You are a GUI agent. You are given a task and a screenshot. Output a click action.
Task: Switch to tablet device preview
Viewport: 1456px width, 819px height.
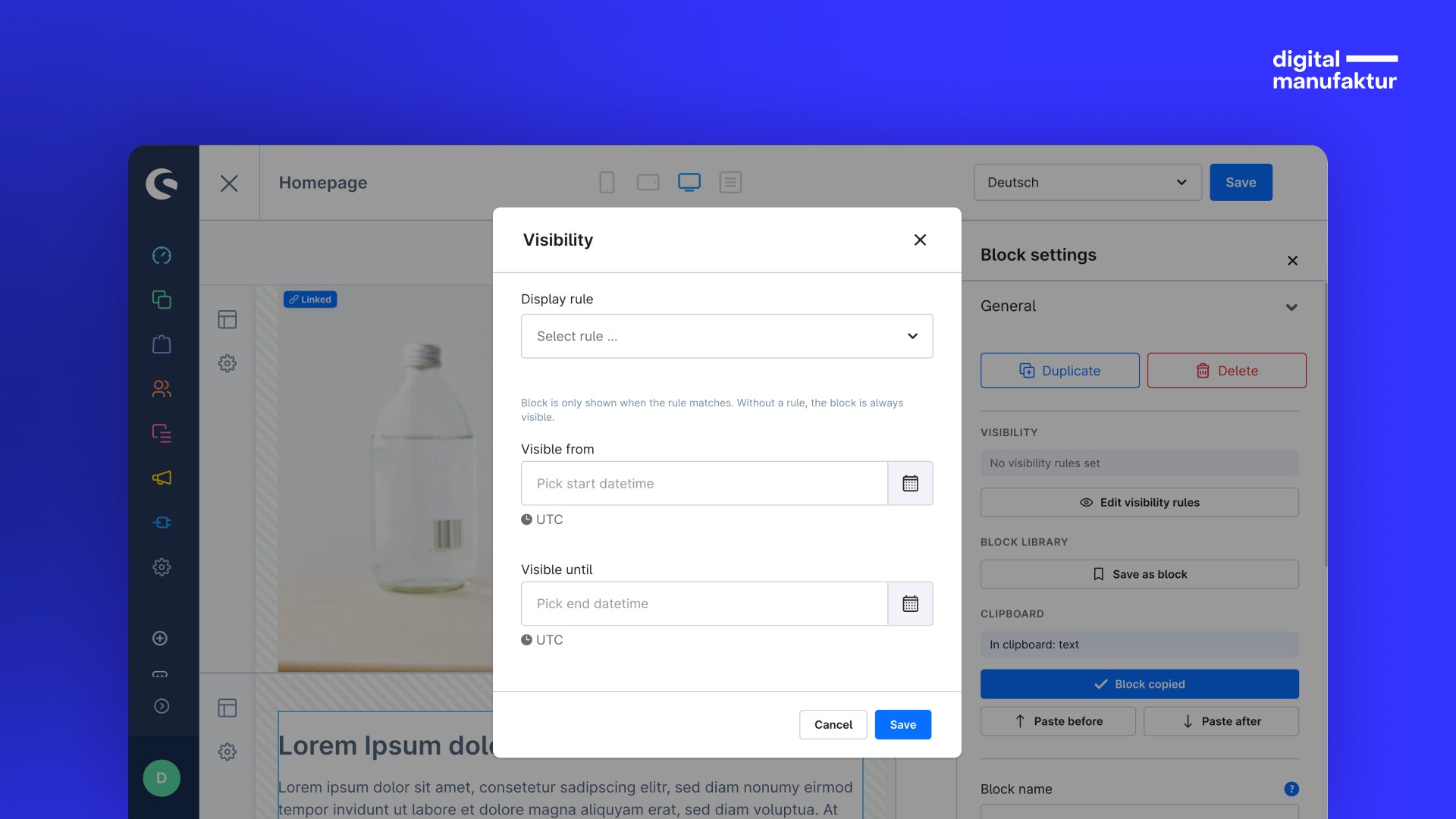tap(648, 182)
